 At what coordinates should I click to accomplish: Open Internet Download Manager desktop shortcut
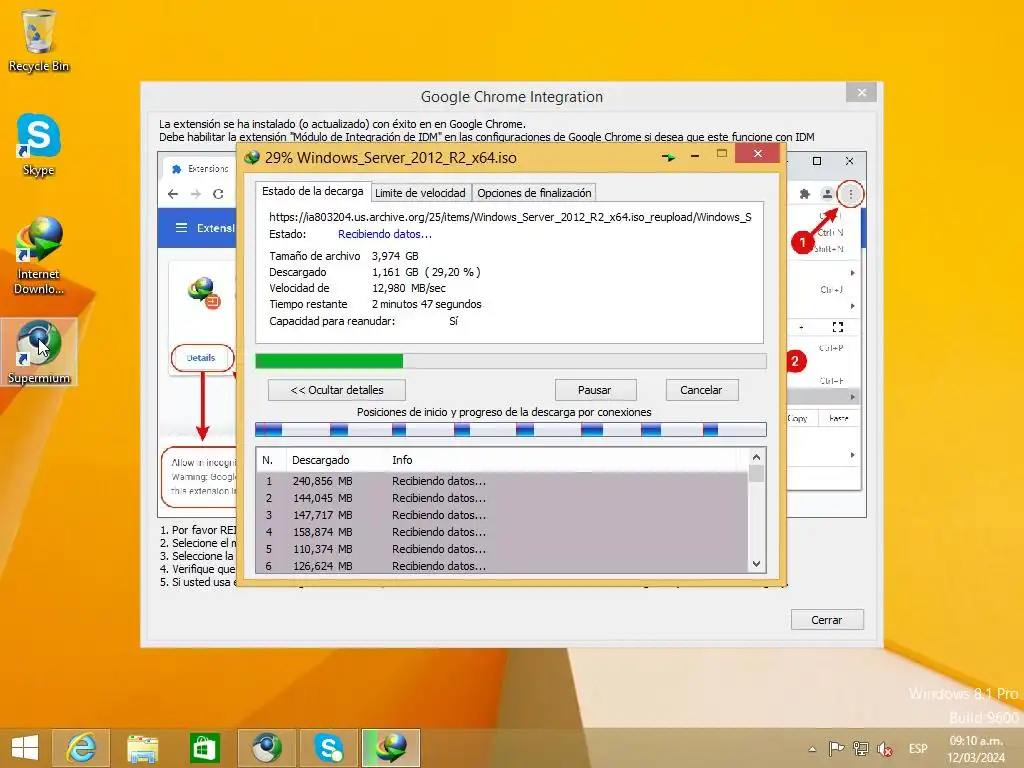click(39, 256)
